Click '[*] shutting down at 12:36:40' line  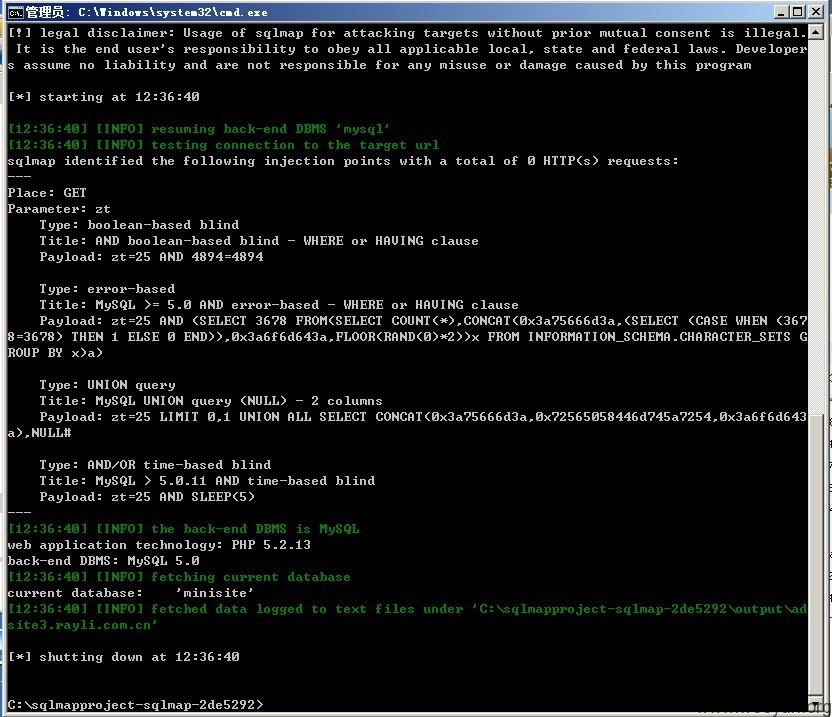pos(124,656)
